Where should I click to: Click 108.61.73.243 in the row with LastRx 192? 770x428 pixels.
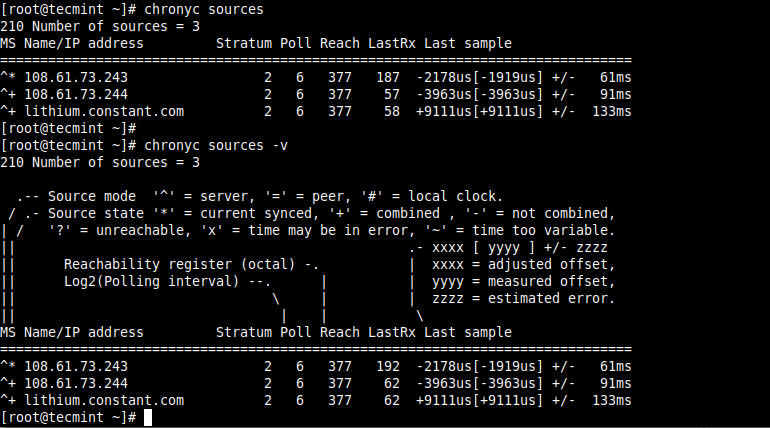pyautogui.click(x=76, y=367)
